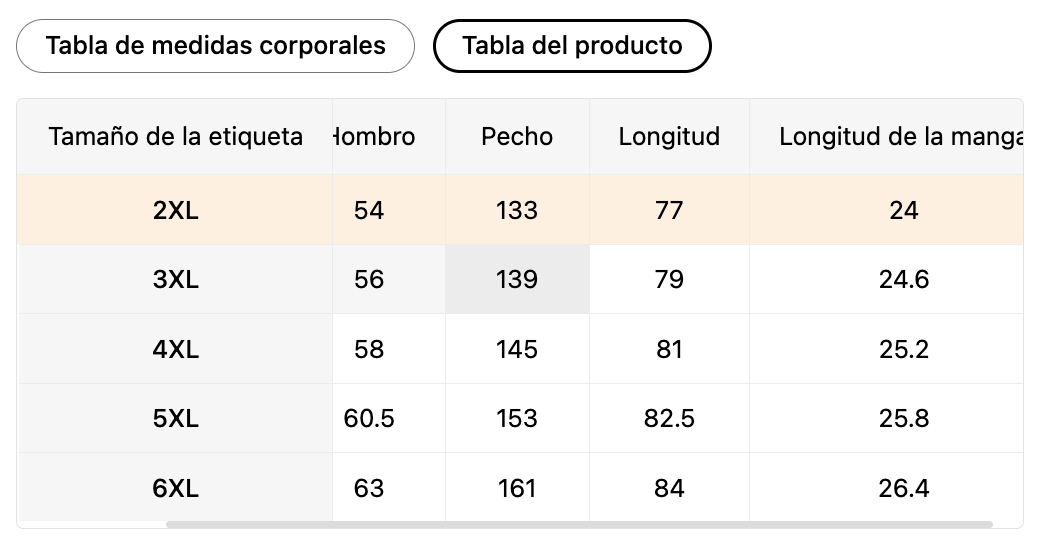Select the 3XL size row label
The width and height of the screenshot is (1058, 552).
coord(175,279)
